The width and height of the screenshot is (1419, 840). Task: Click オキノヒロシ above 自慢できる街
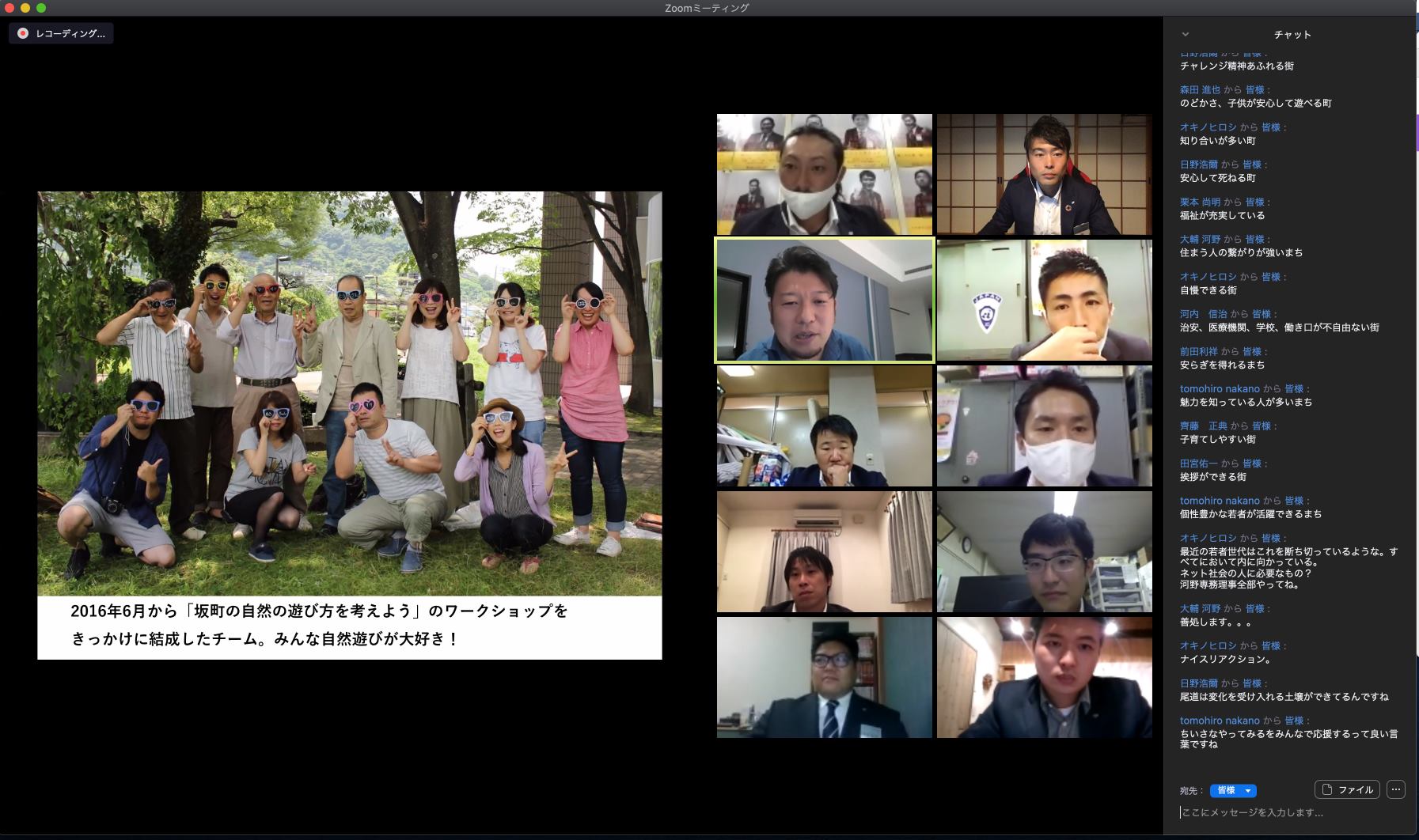click(x=1208, y=277)
